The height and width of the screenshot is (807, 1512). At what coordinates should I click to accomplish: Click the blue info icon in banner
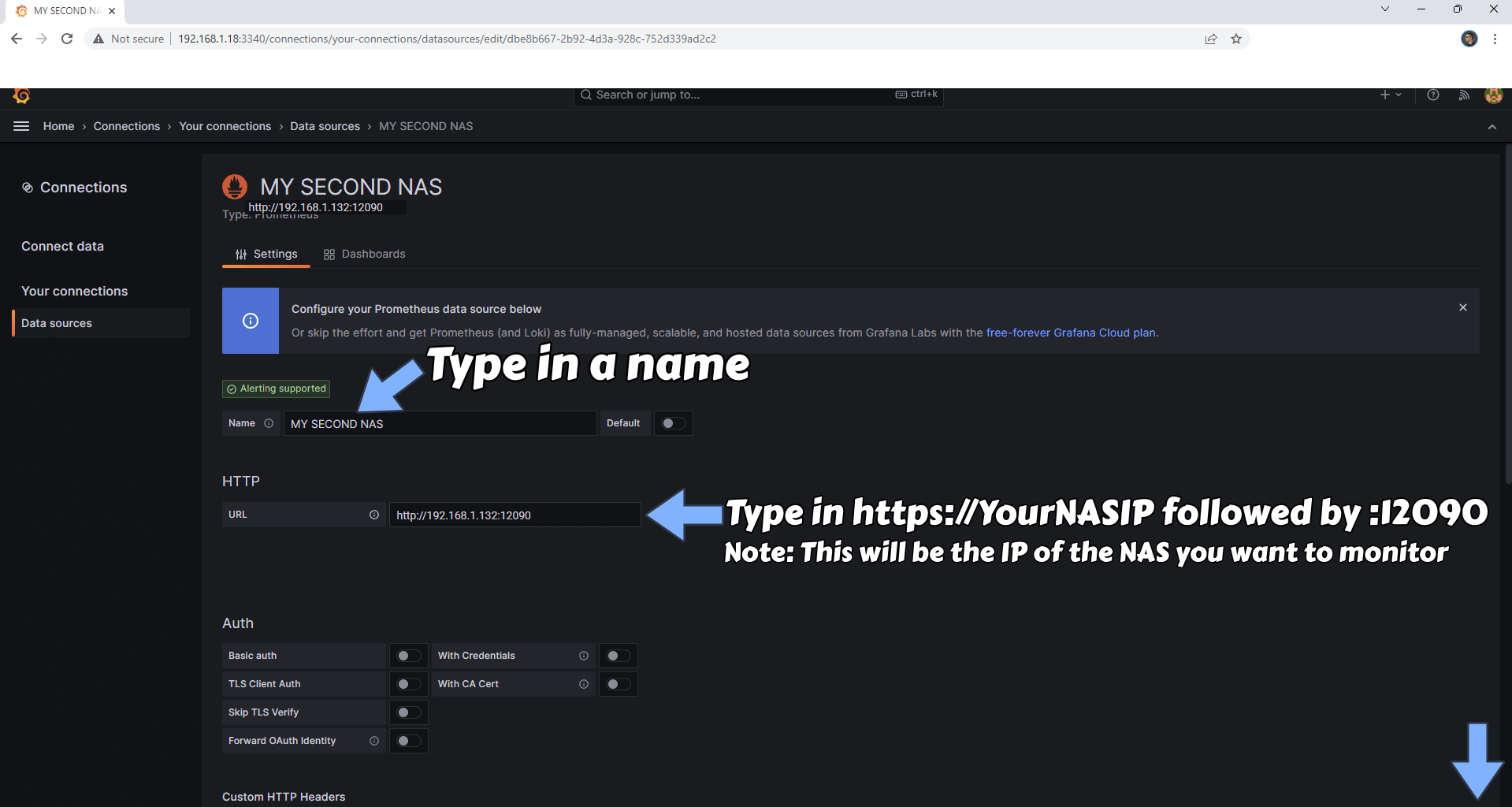251,321
